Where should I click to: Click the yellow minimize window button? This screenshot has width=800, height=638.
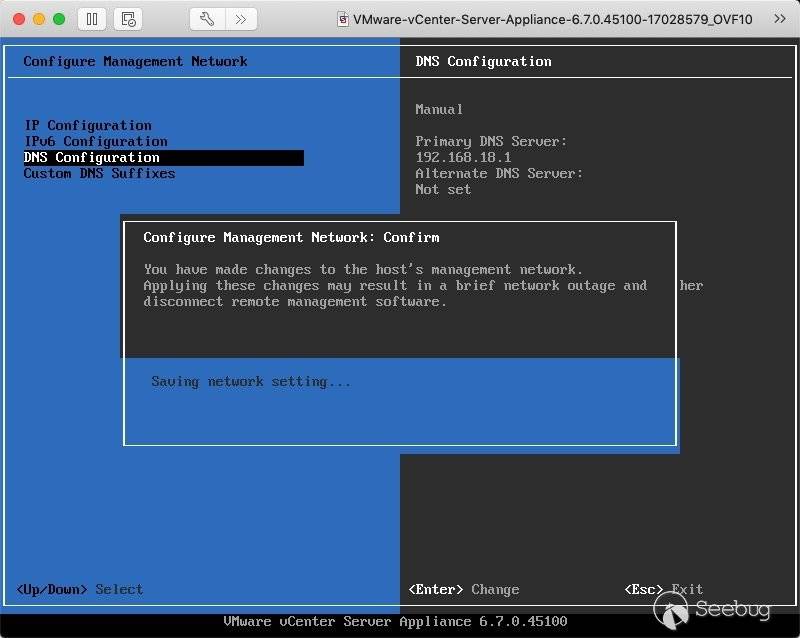point(39,19)
